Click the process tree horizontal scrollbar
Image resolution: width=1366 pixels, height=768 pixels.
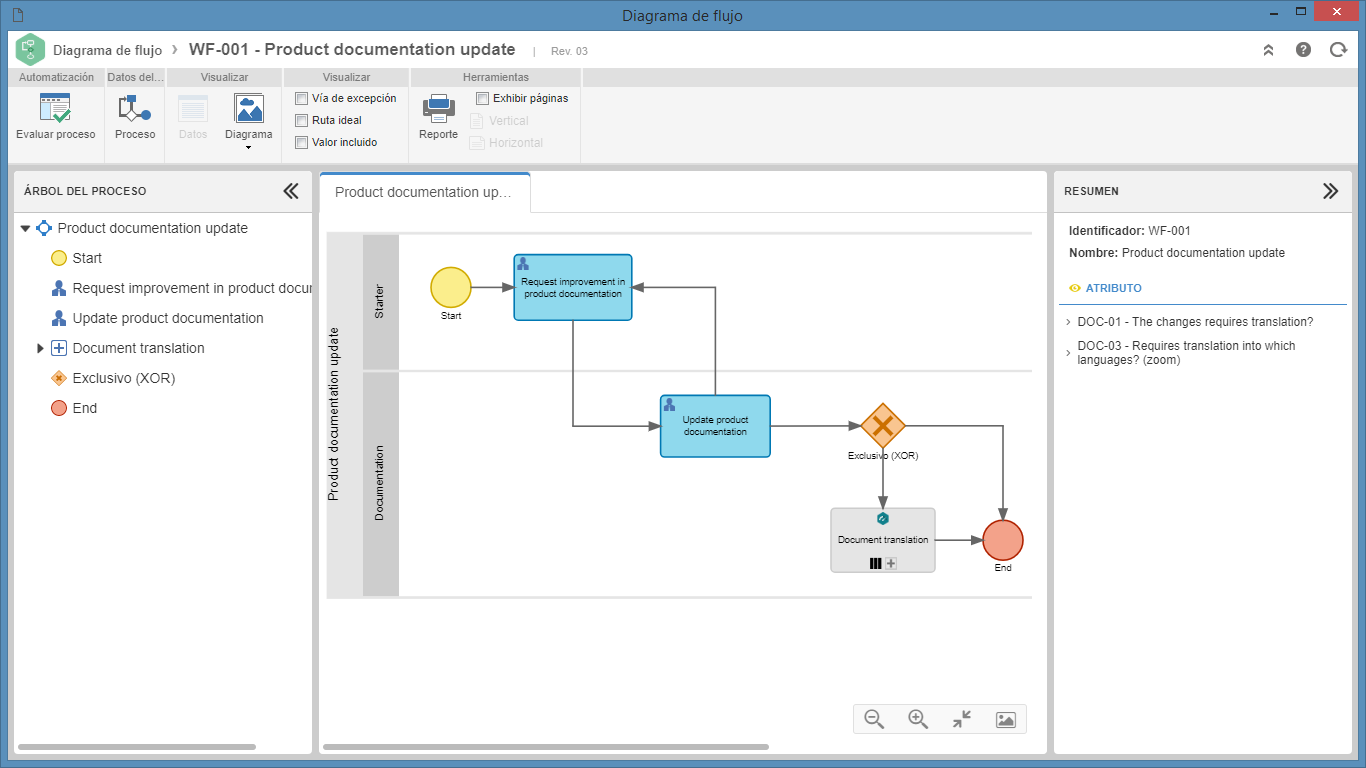click(137, 747)
